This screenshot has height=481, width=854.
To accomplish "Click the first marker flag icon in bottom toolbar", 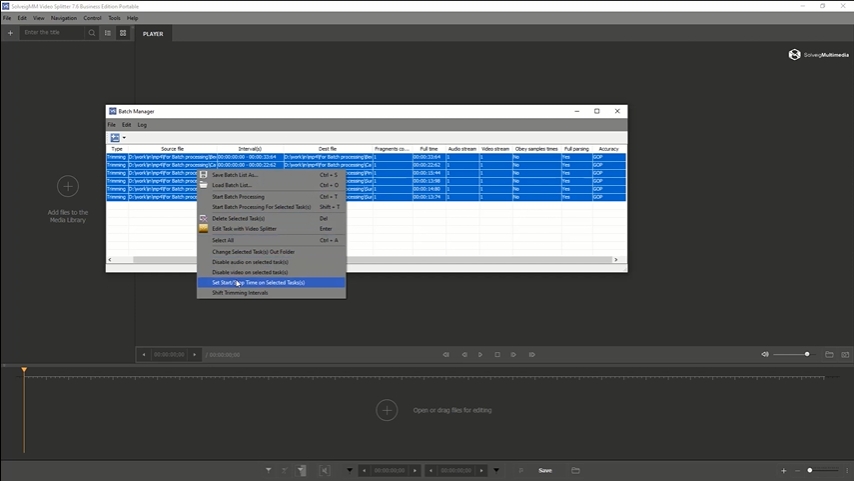I will (x=269, y=471).
